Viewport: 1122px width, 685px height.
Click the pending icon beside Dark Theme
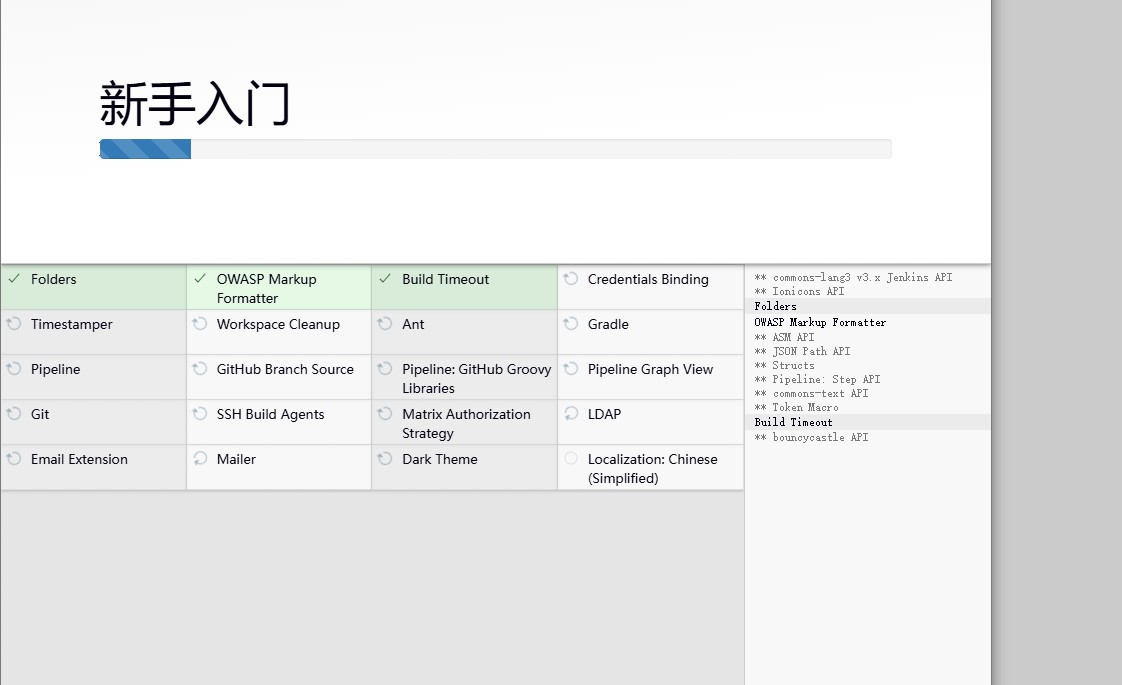point(386,459)
